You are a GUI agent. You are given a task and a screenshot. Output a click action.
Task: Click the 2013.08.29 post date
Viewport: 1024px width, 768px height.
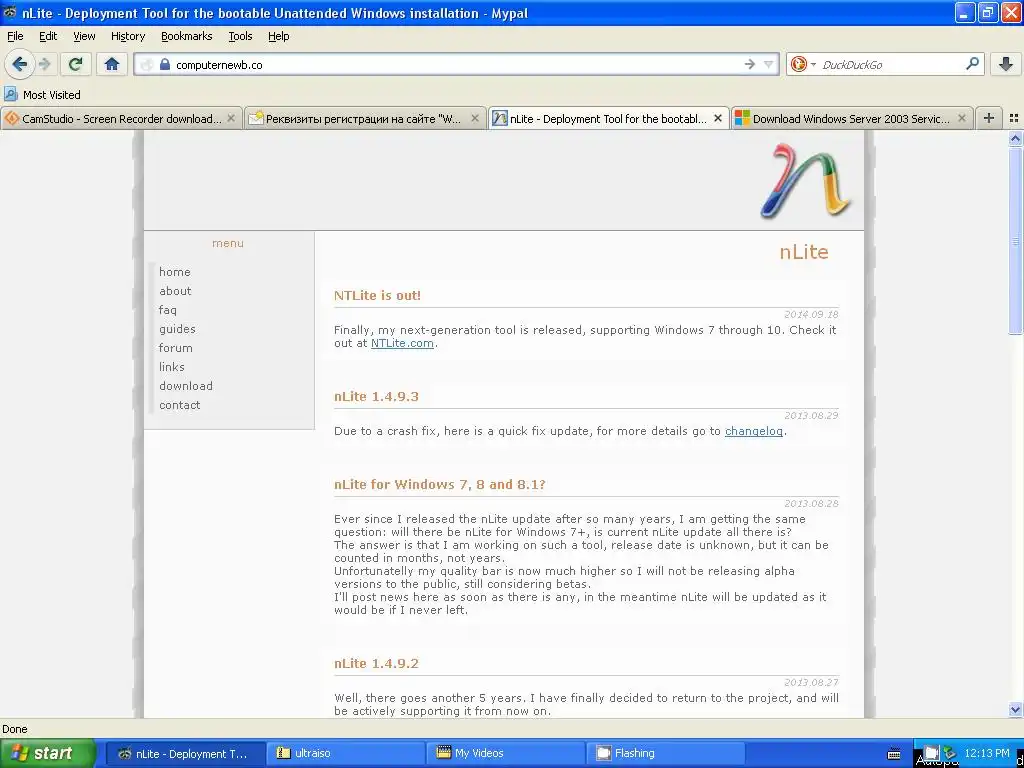click(811, 415)
